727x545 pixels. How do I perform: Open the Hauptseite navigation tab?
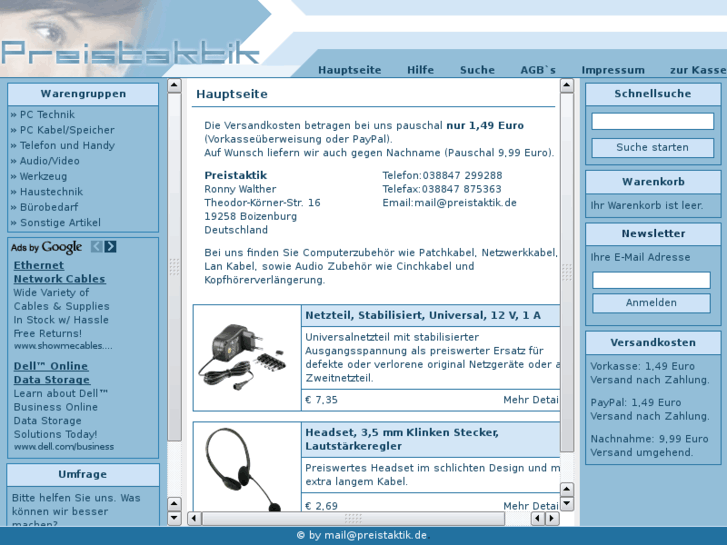click(x=350, y=70)
